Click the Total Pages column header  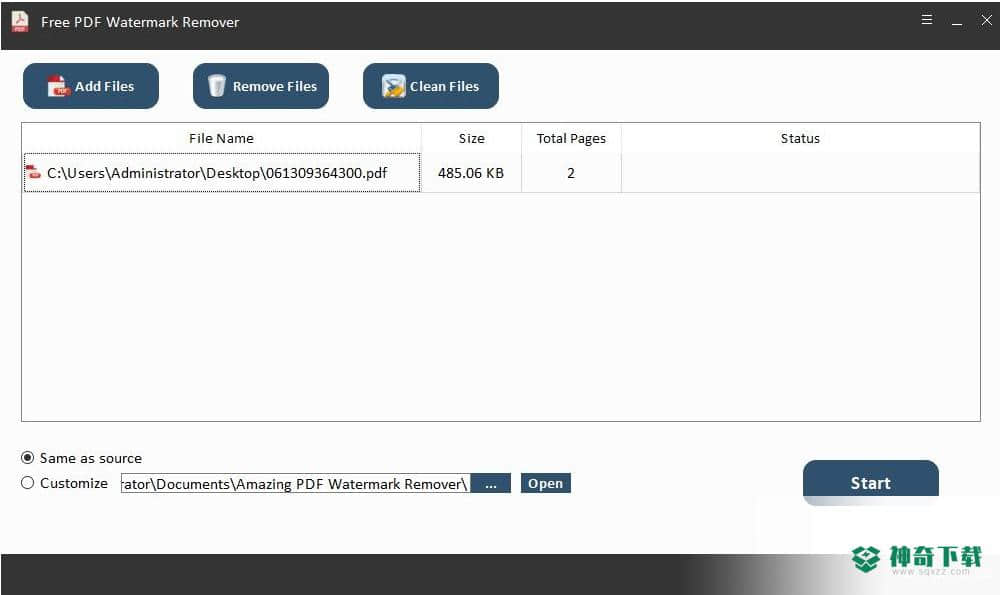[x=571, y=138]
